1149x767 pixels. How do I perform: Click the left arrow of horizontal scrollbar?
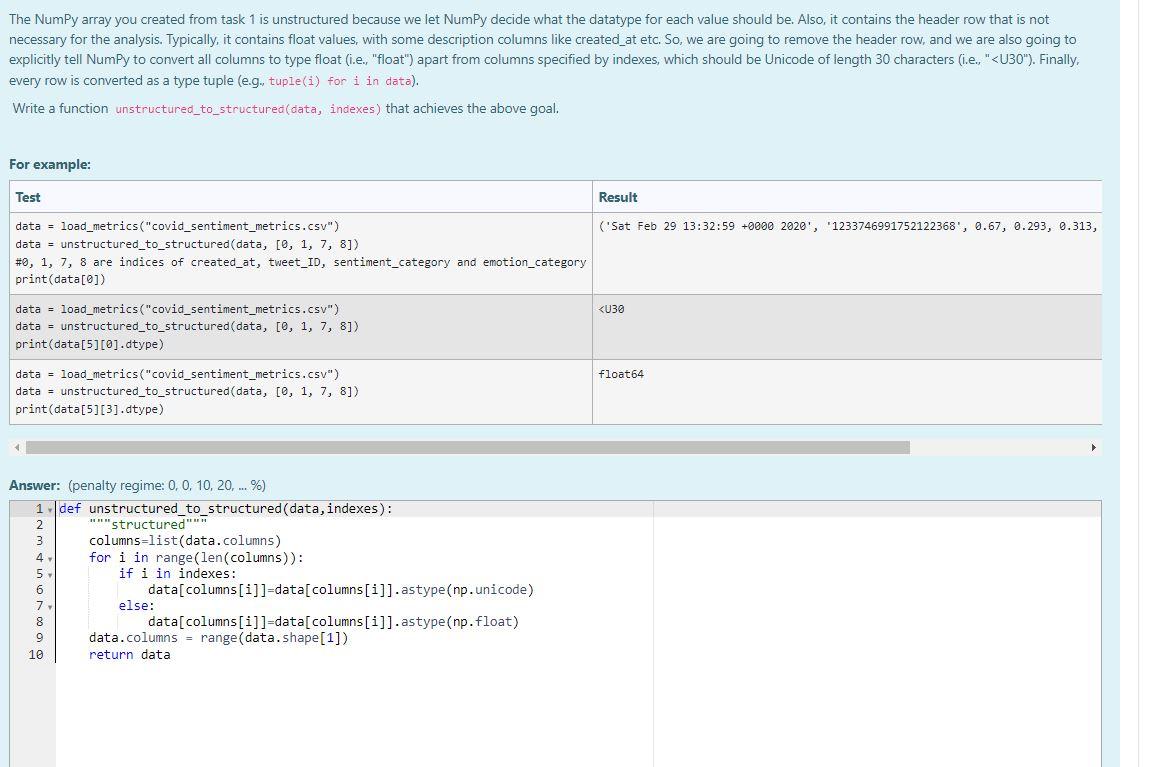tap(17, 448)
